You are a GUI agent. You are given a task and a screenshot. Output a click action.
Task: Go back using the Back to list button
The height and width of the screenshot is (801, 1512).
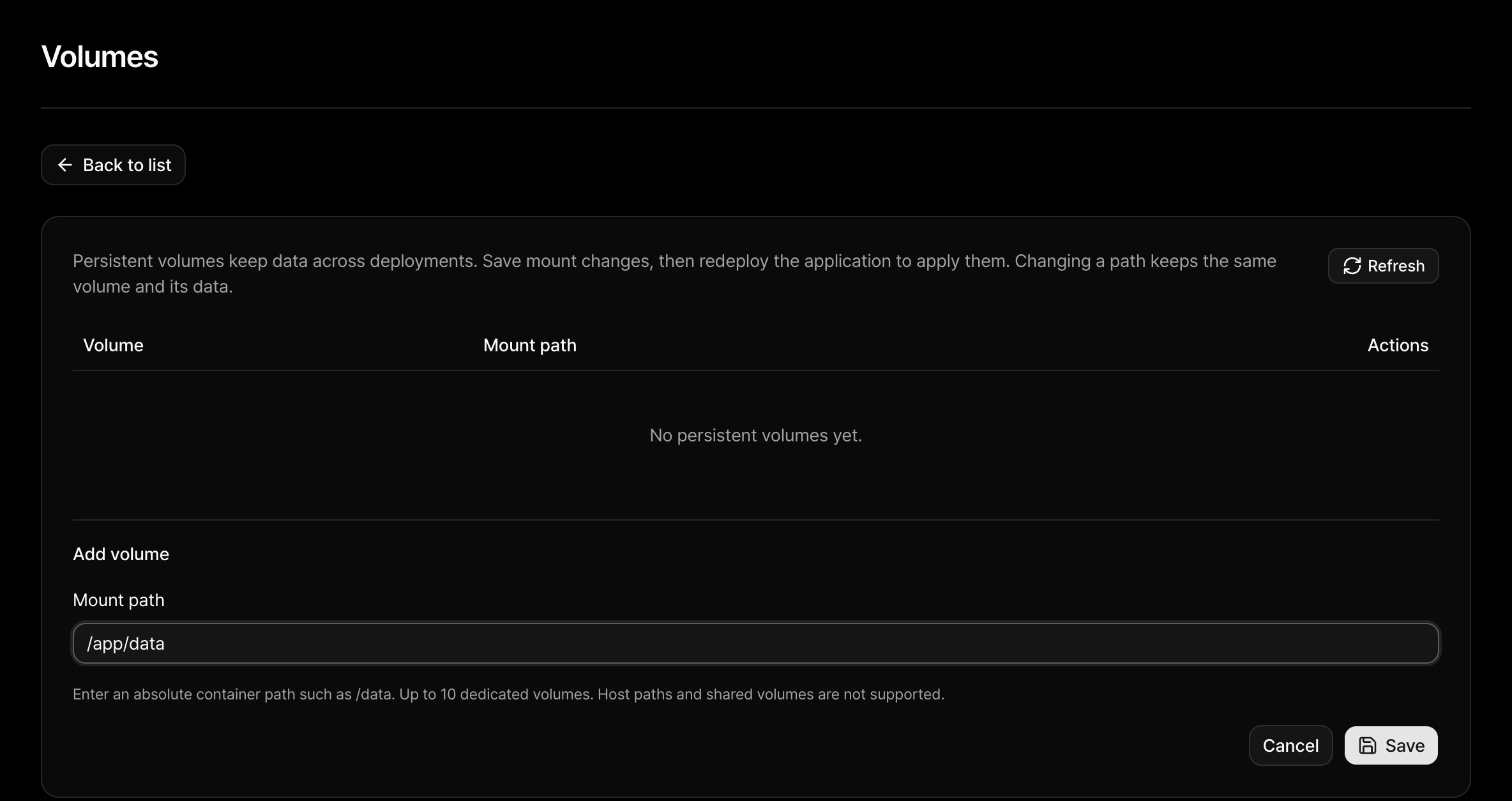[x=113, y=165]
